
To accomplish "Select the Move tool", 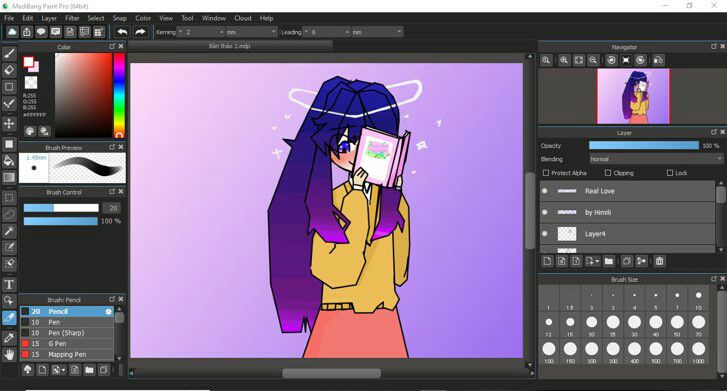I will tap(9, 123).
